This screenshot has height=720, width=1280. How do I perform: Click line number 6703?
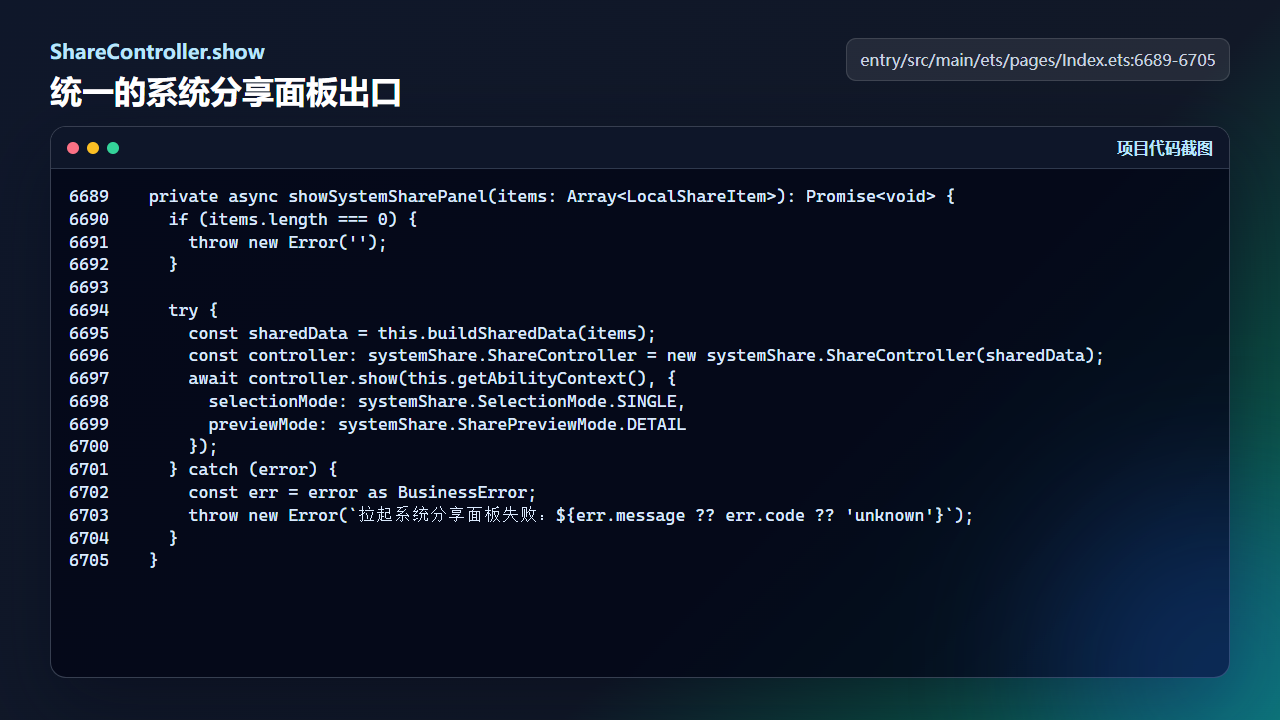[x=89, y=515]
